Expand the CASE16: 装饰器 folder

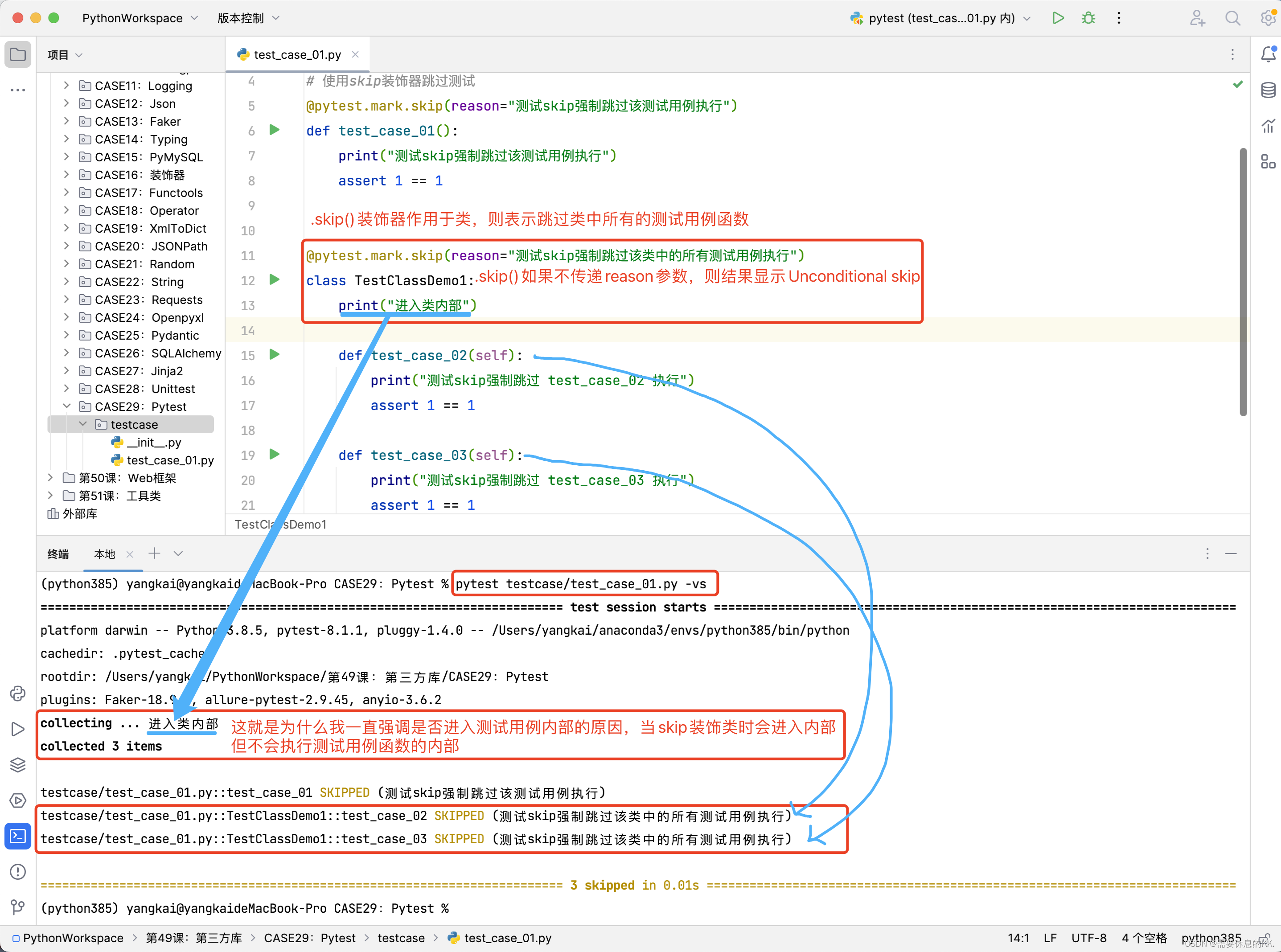tap(66, 175)
